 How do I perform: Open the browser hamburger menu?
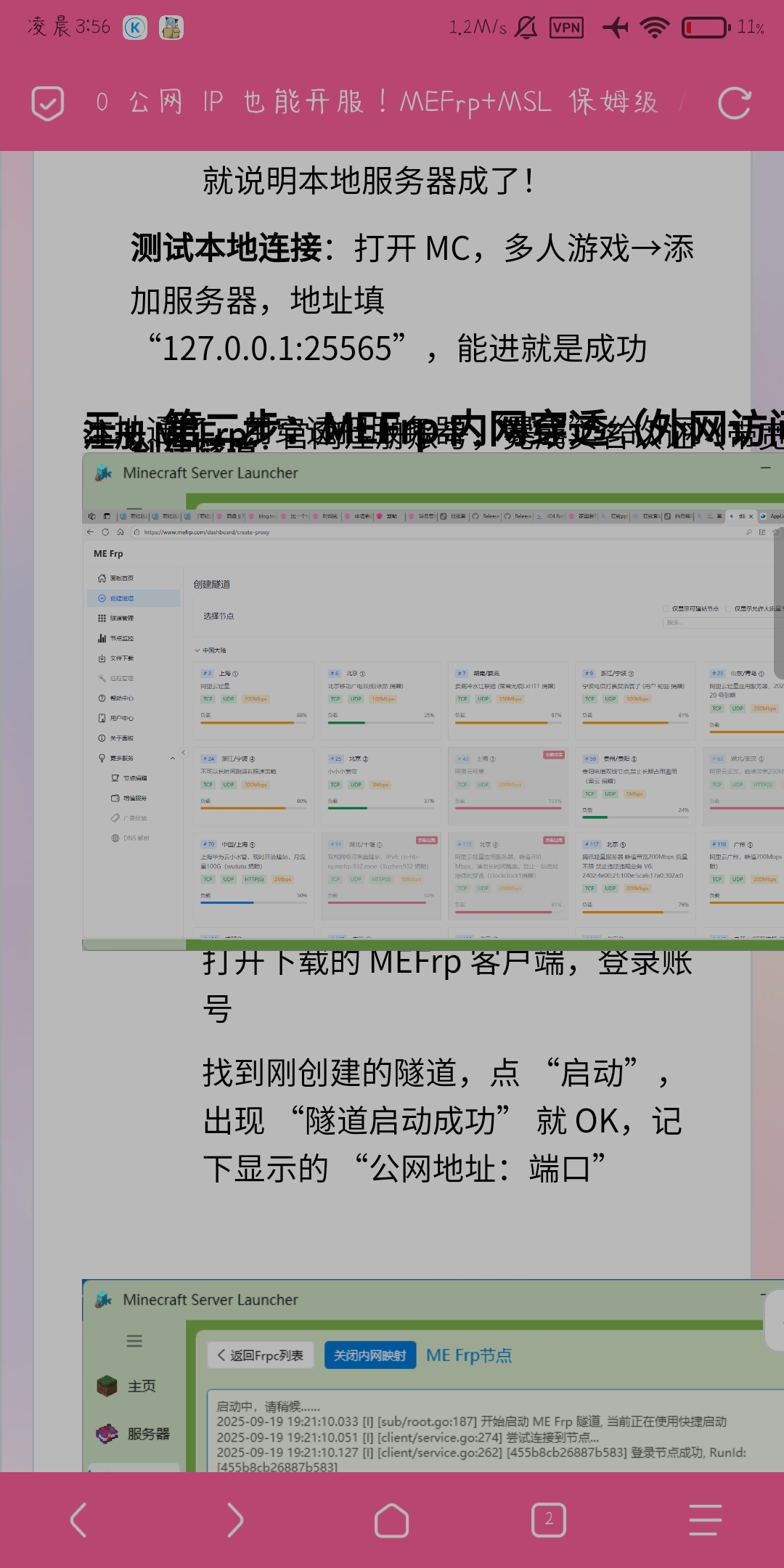(705, 1520)
